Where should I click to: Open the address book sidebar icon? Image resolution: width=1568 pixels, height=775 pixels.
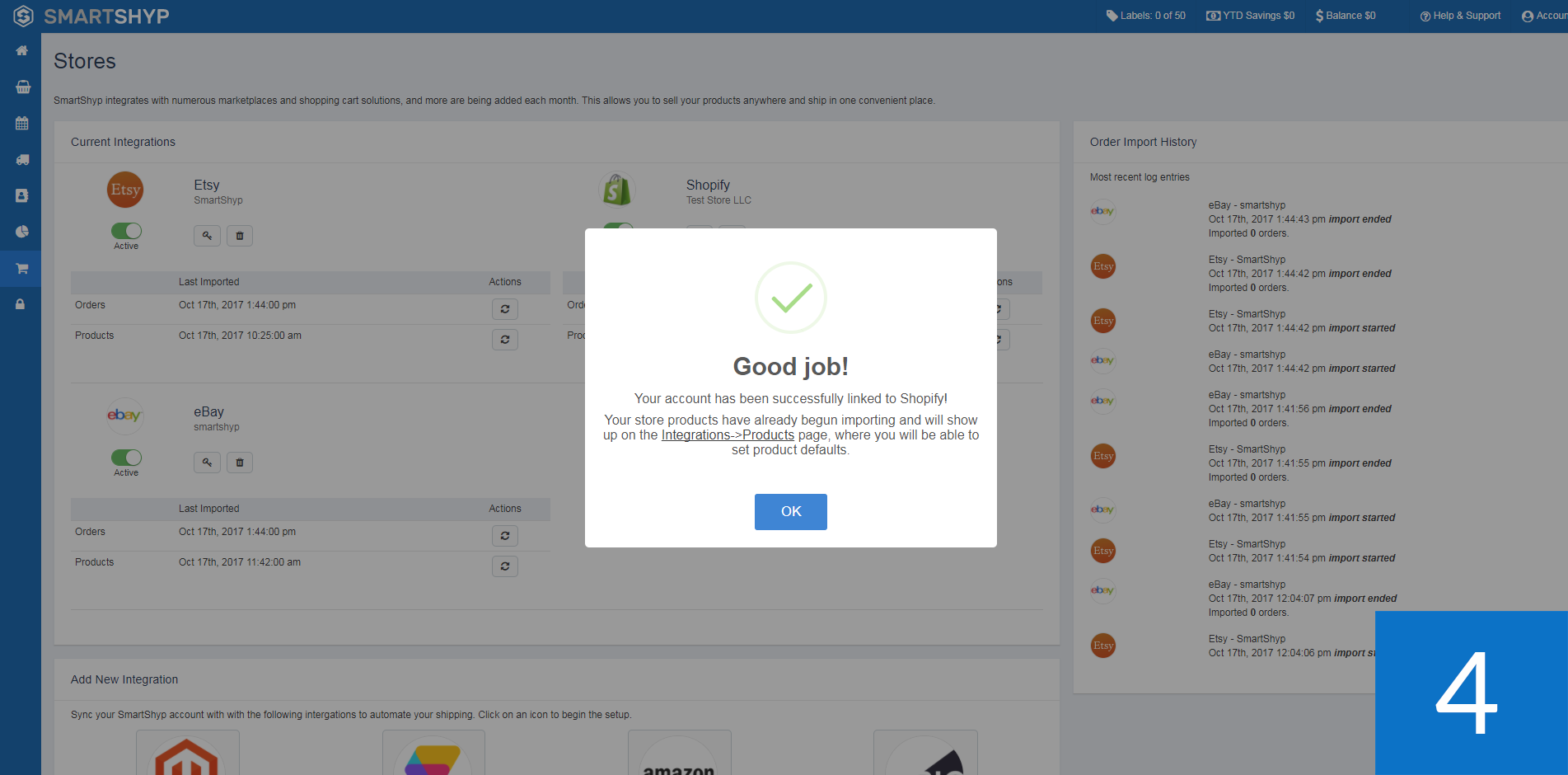point(21,195)
